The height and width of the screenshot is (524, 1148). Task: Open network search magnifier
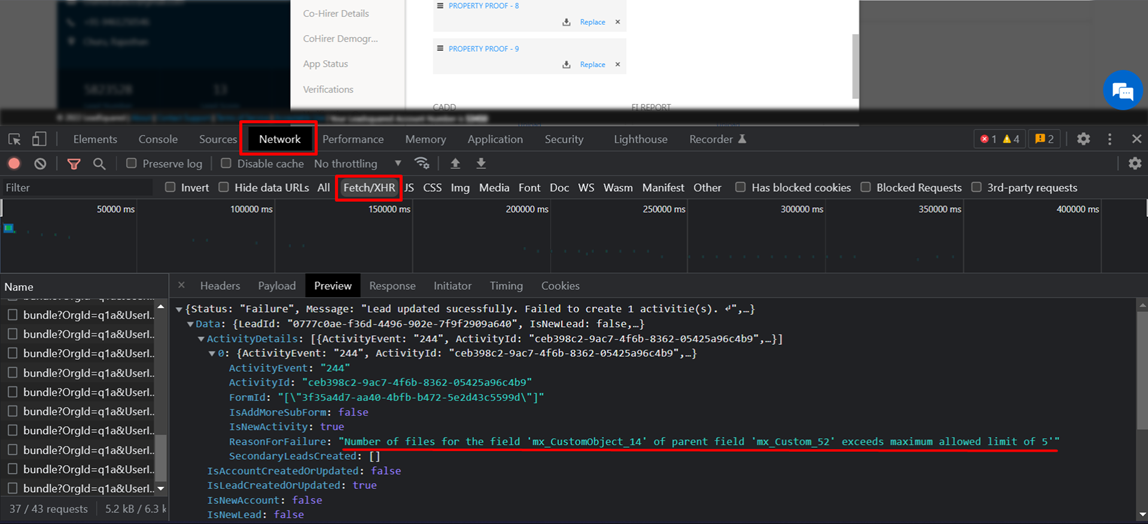[99, 164]
